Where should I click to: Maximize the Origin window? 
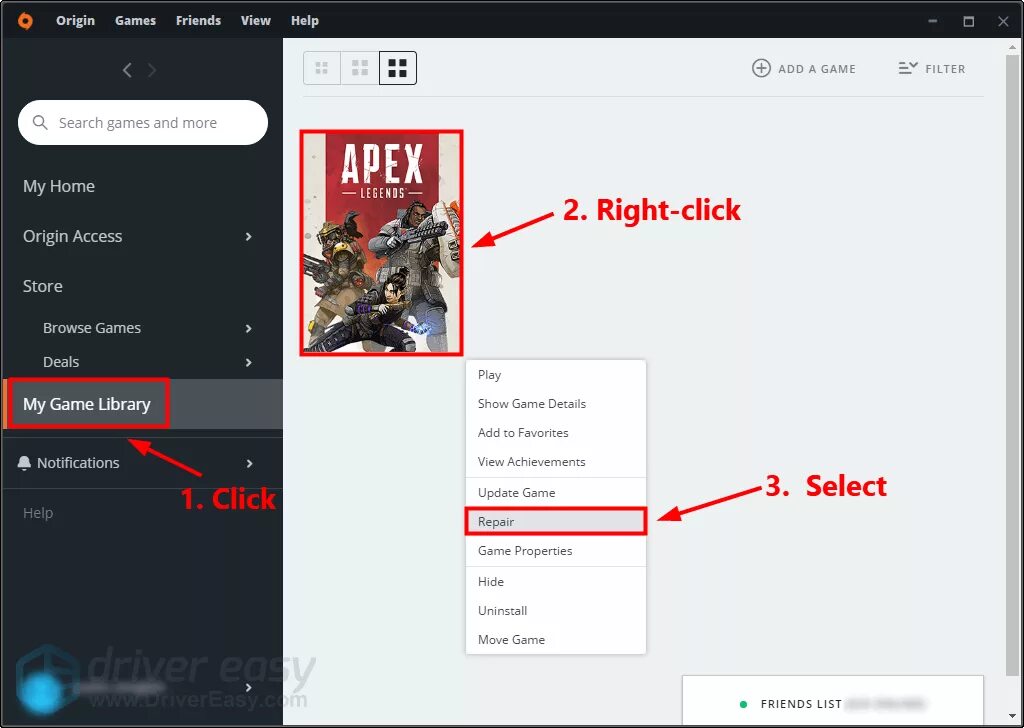pos(968,21)
